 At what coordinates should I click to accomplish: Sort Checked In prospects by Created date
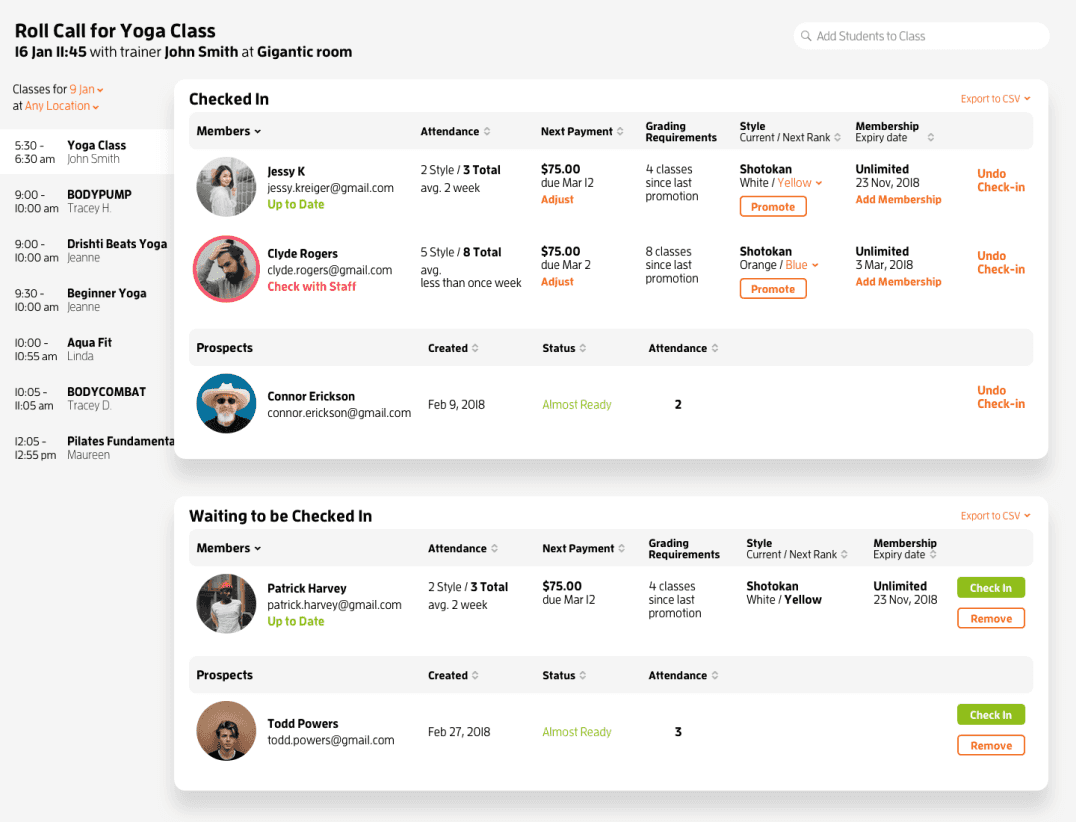pyautogui.click(x=475, y=348)
